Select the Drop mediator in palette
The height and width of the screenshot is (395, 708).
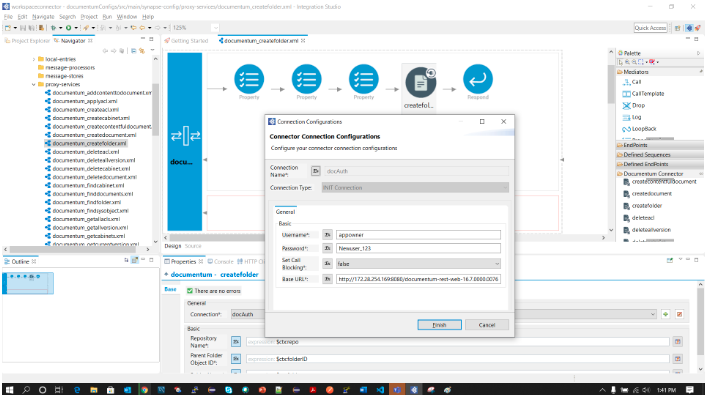634,105
